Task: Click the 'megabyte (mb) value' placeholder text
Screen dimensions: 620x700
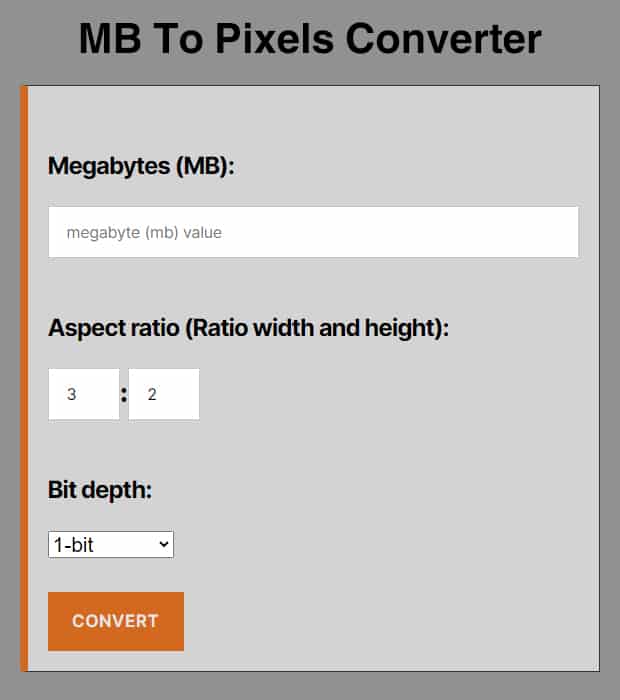Action: [144, 232]
